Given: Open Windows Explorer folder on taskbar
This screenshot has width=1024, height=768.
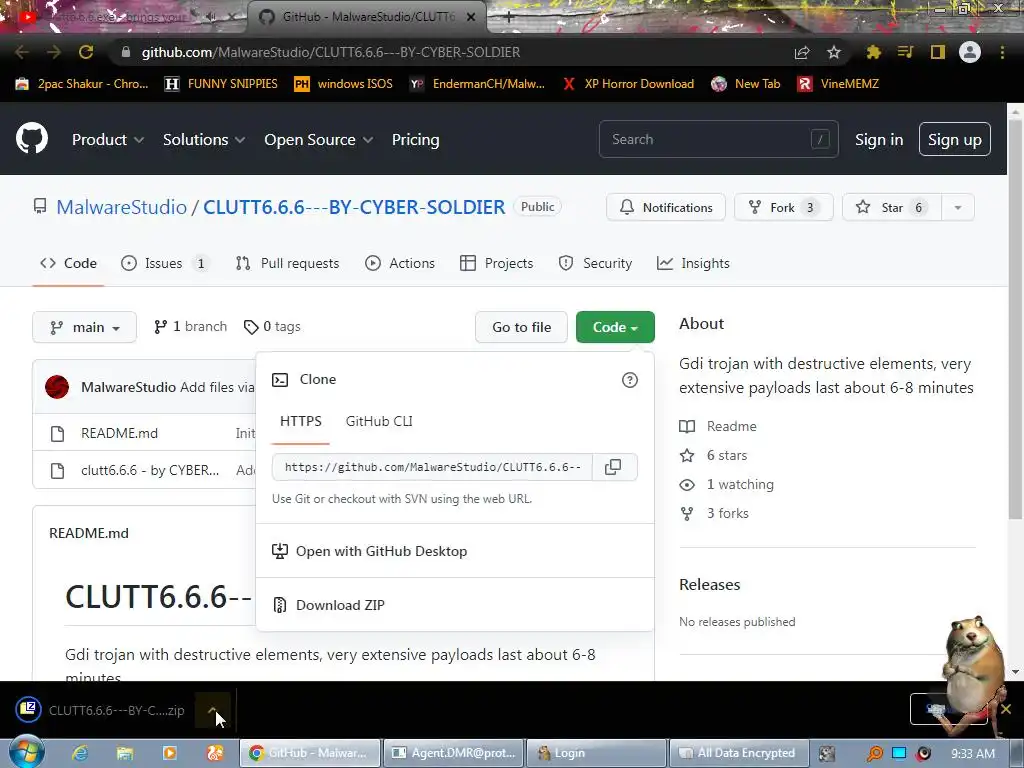Looking at the screenshot, I should coord(125,753).
